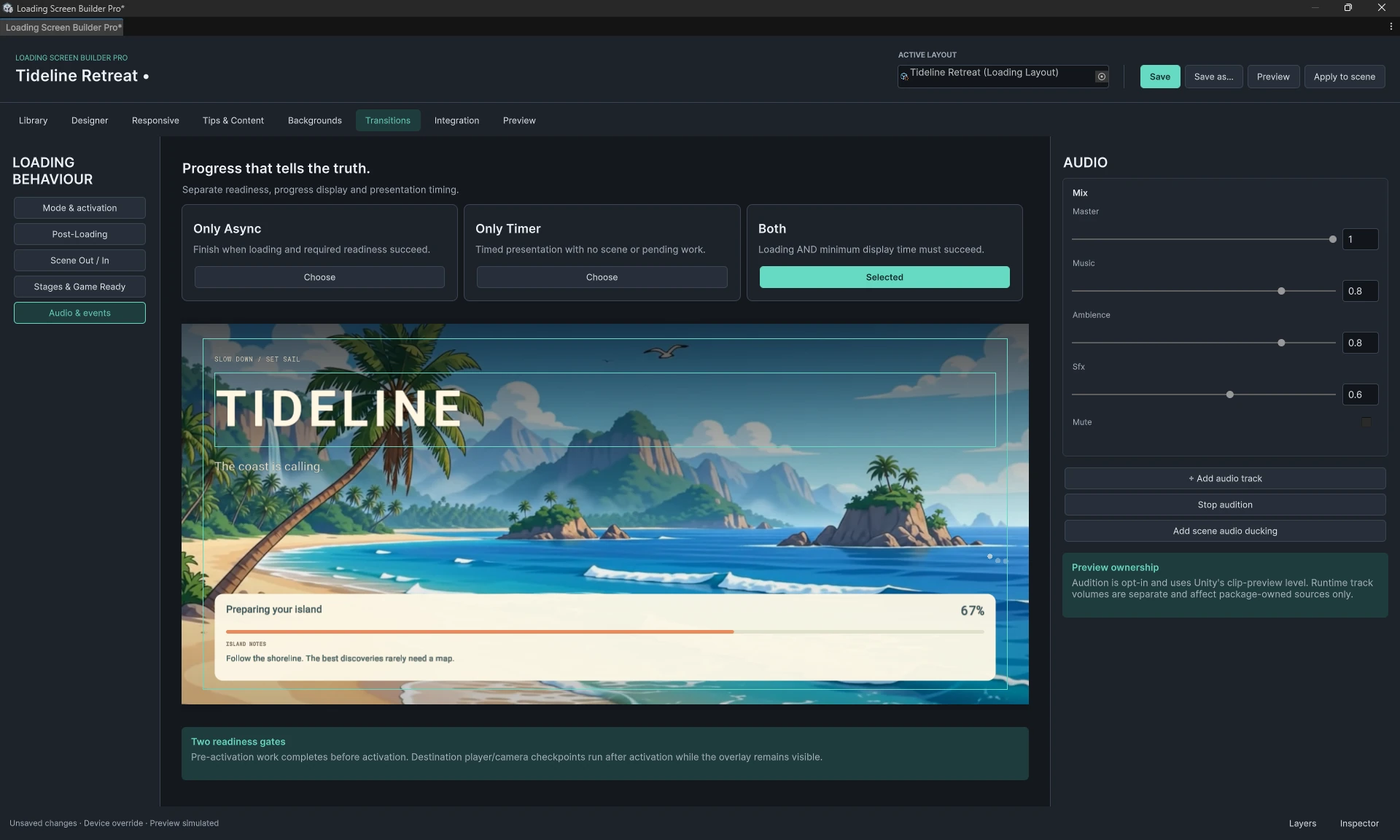Go to the Responsive tab

click(x=155, y=120)
